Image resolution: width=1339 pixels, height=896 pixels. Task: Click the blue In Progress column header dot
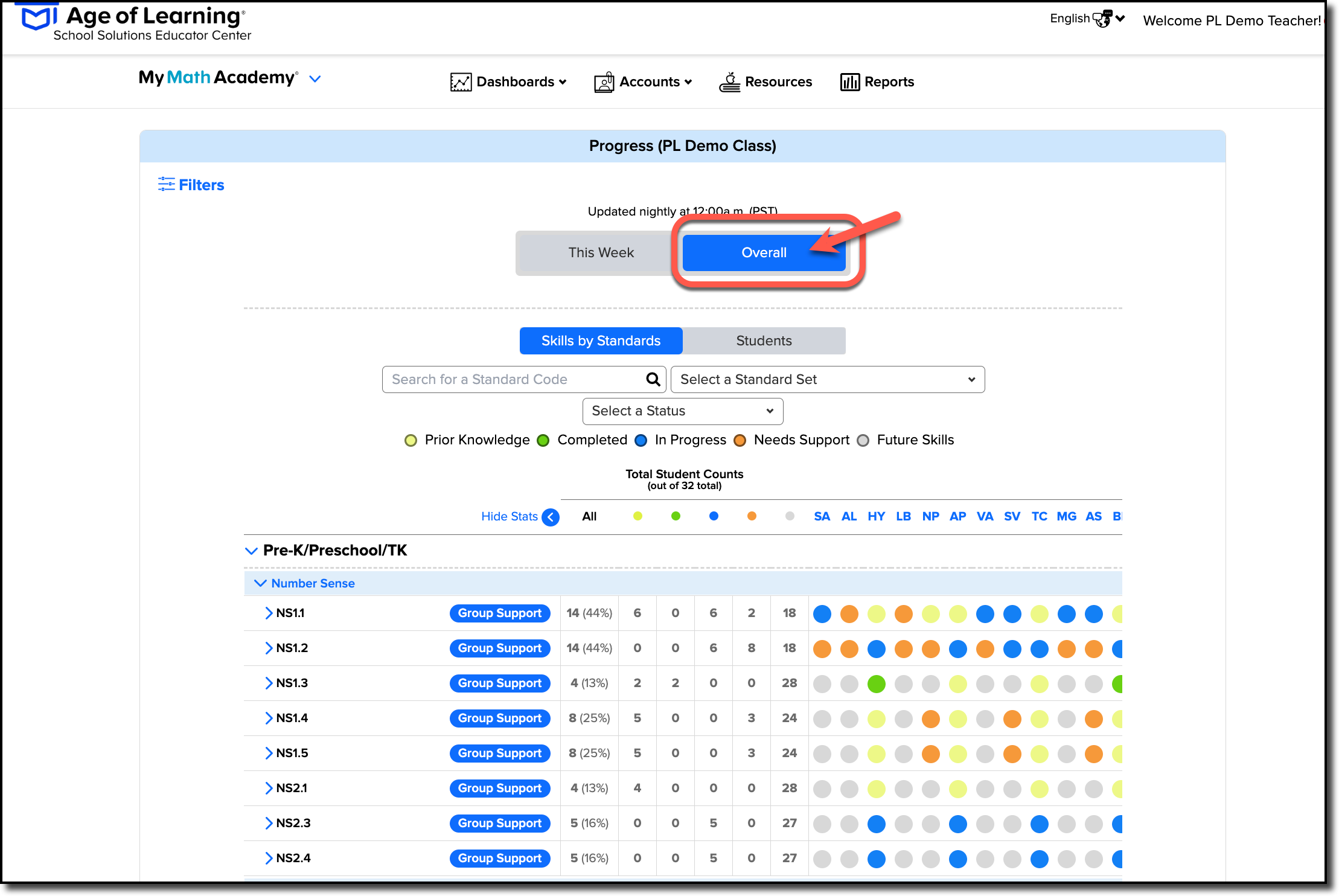[714, 516]
